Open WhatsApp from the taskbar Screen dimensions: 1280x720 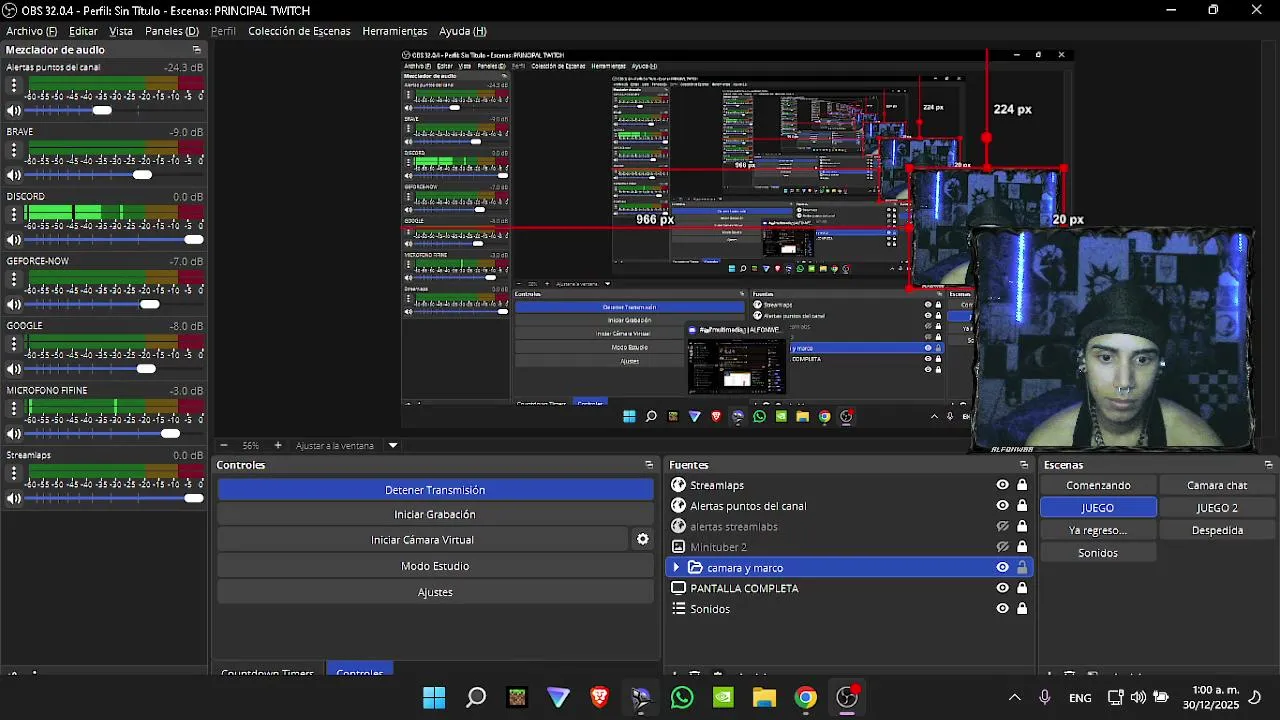tap(682, 698)
